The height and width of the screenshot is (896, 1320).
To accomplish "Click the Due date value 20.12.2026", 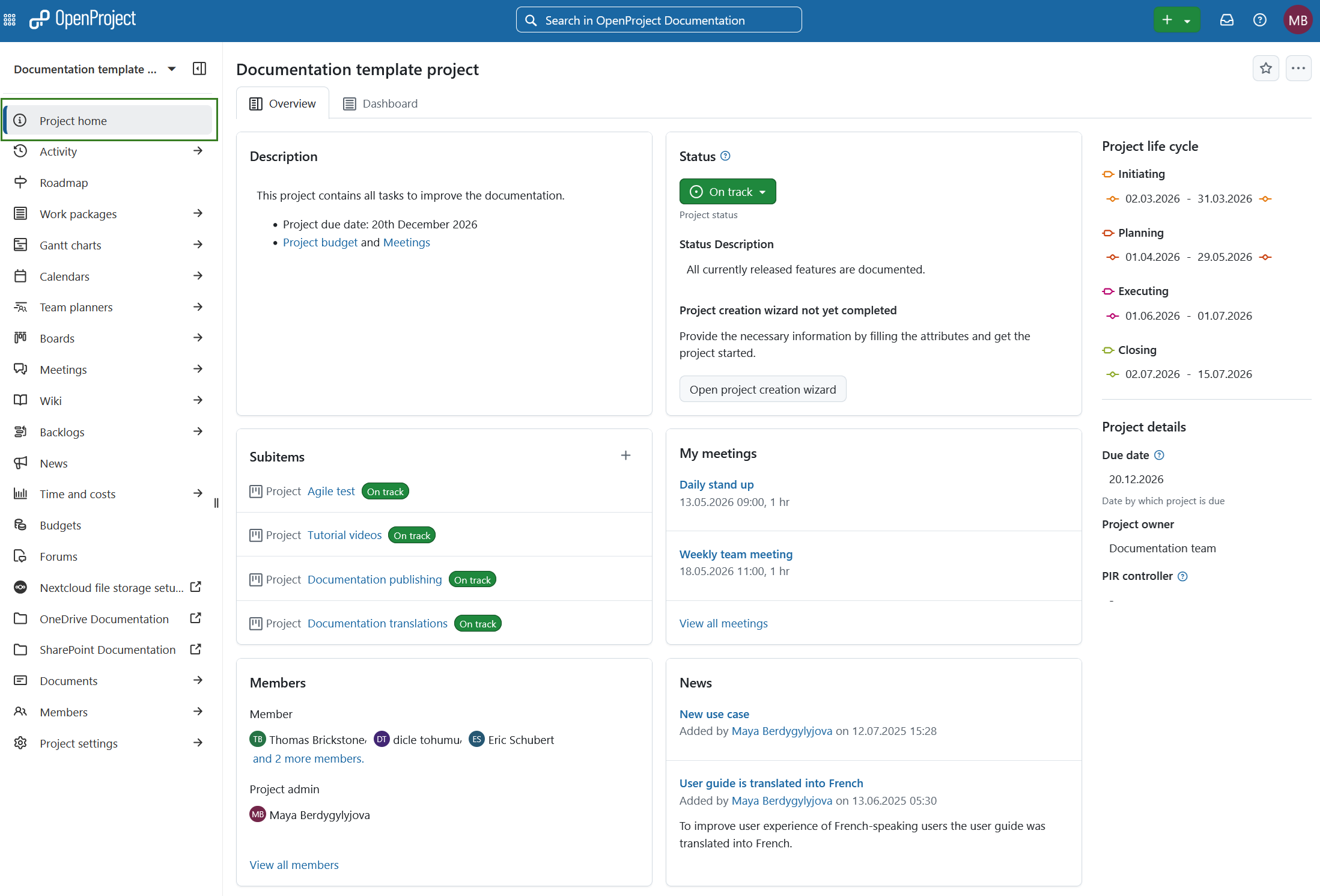I will pos(1136,479).
